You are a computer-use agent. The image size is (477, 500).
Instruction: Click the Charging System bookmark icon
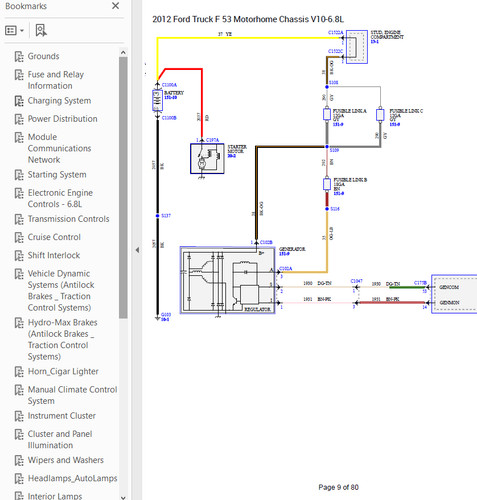tap(19, 101)
